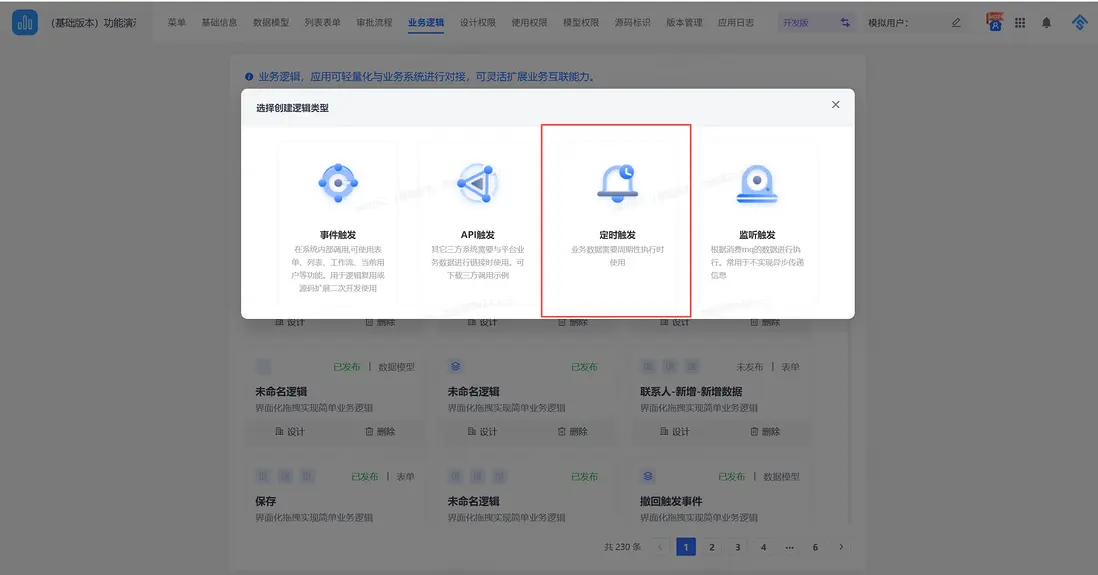Open the notification bell icon

1046,22
